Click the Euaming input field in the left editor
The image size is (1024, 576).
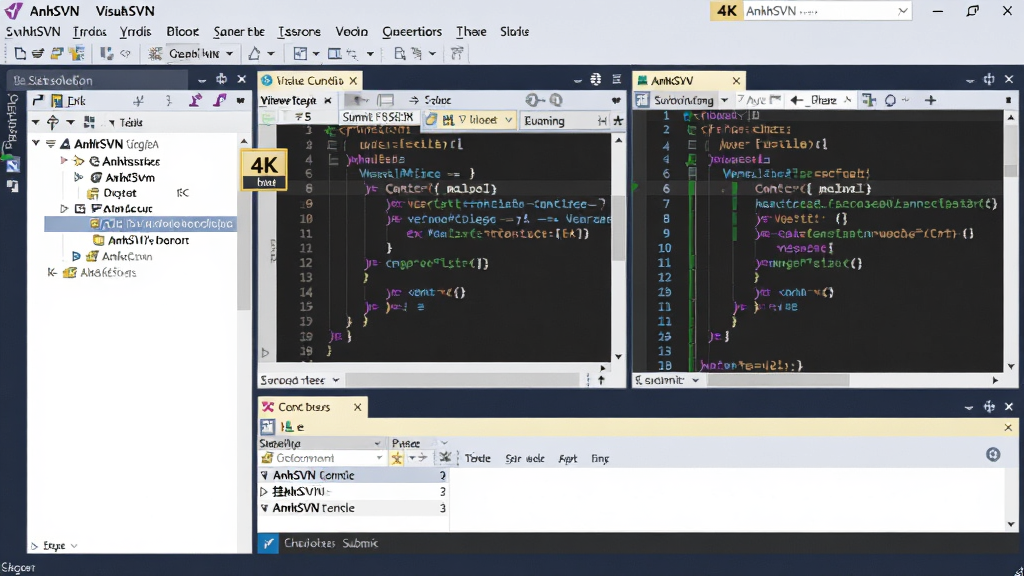558,121
